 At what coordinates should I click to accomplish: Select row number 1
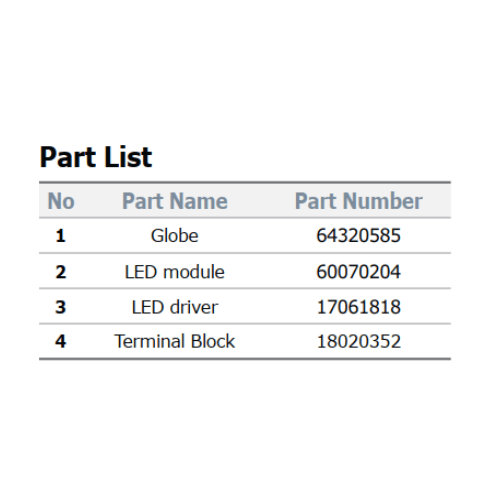(60, 236)
